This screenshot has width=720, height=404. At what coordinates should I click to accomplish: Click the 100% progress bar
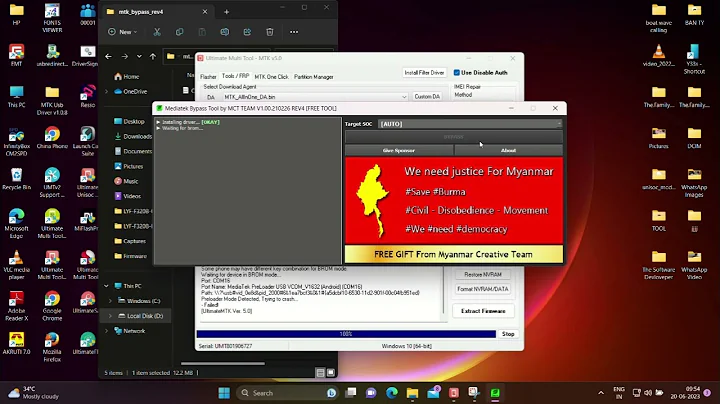pyautogui.click(x=346, y=334)
